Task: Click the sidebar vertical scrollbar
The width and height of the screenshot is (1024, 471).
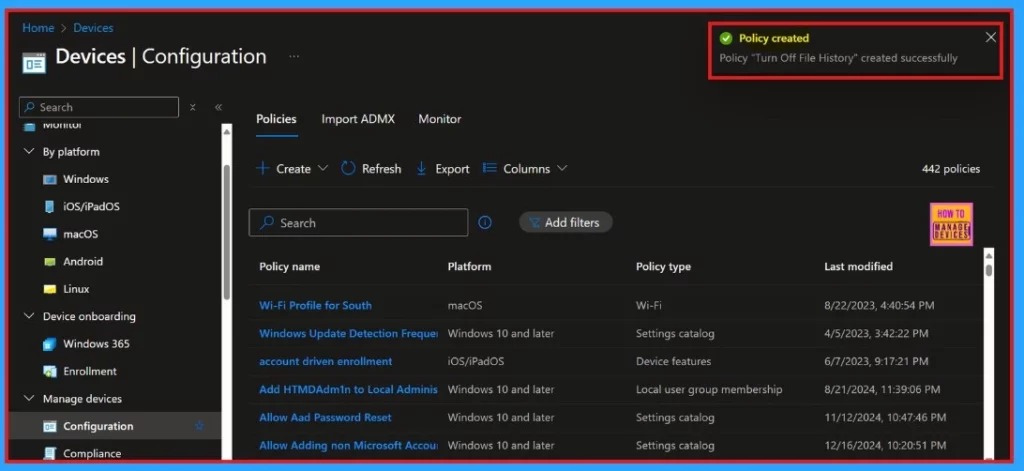Action: [227, 232]
